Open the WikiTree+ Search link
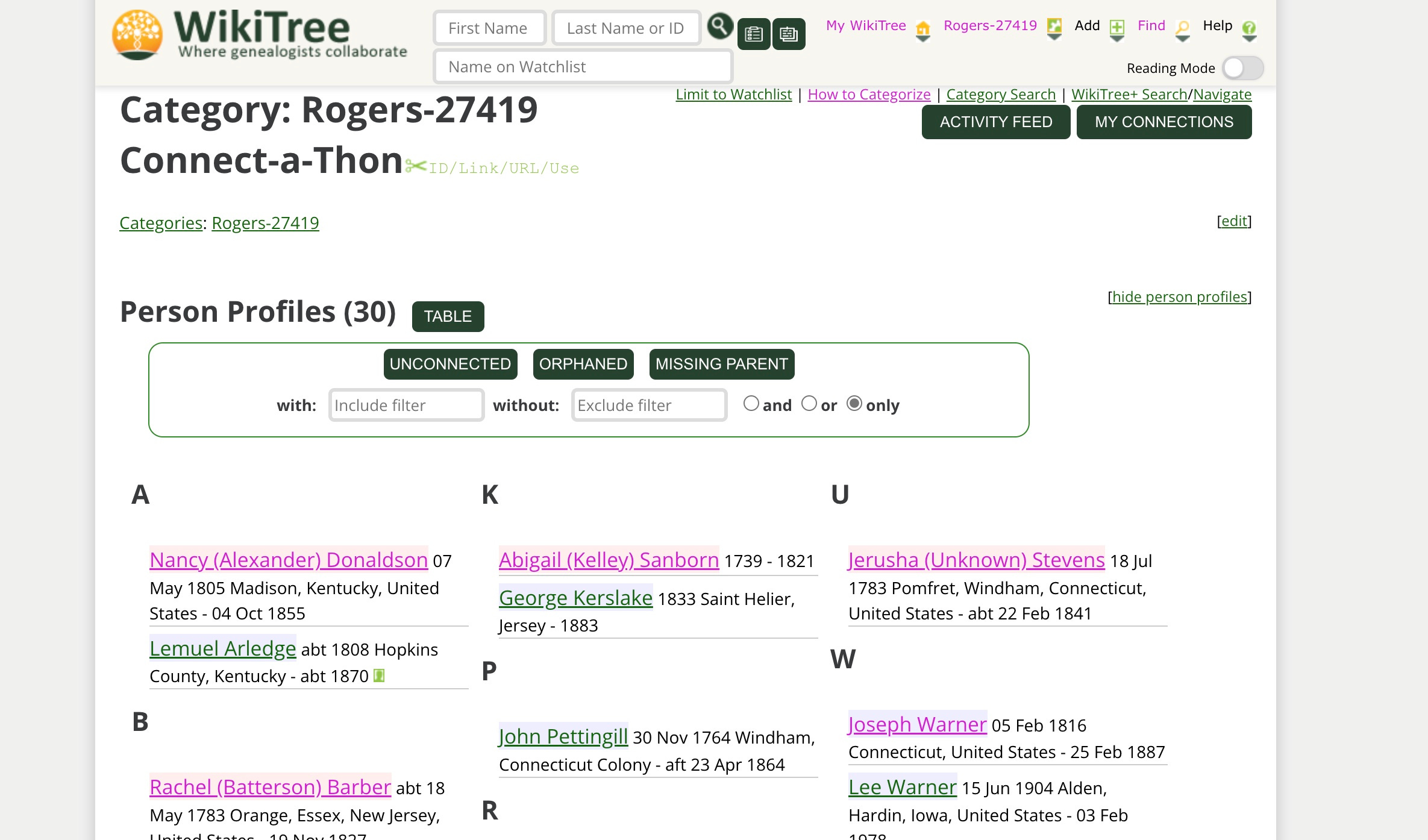 (x=1129, y=95)
